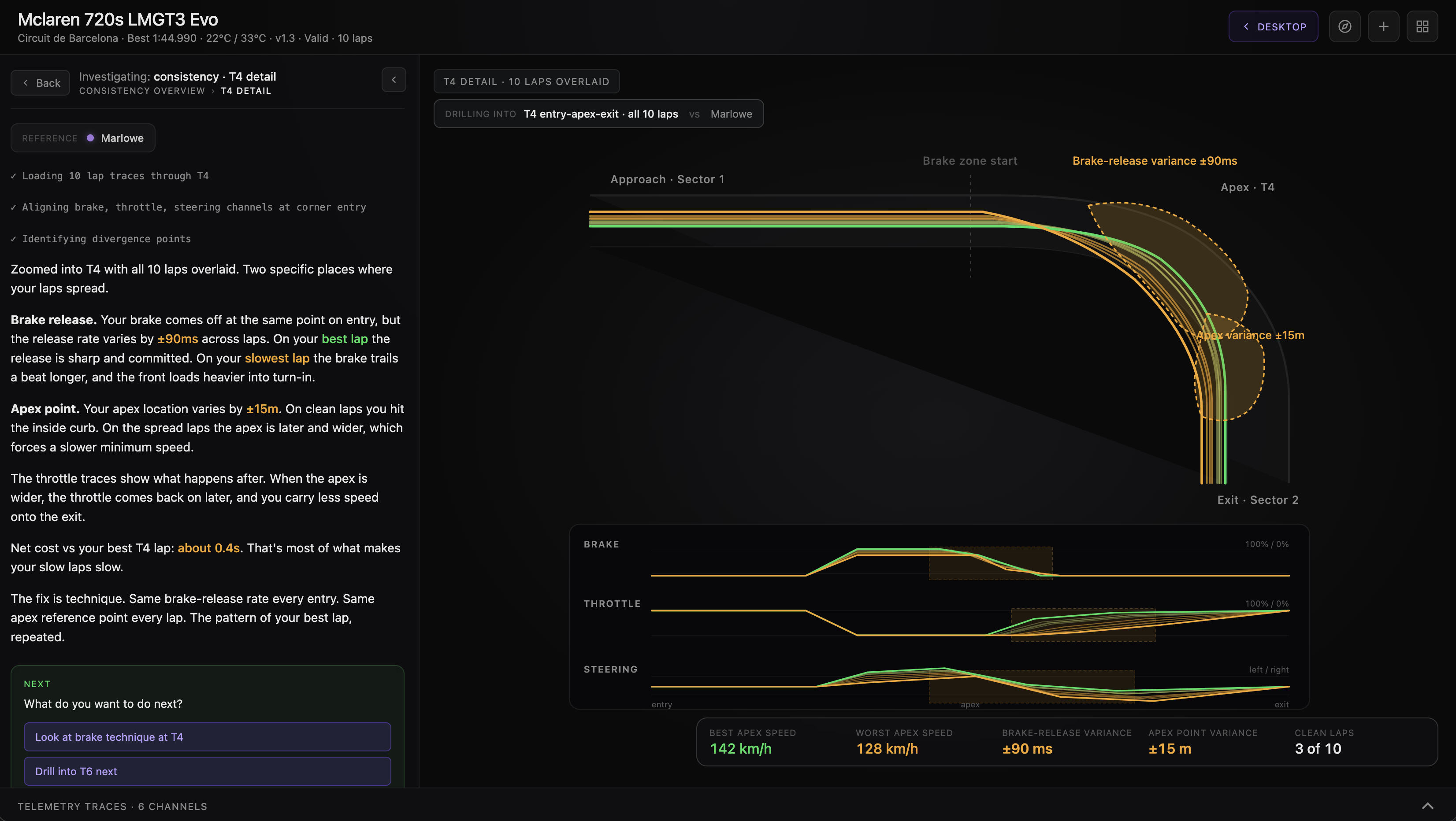Click the purple Marlowe reference dot
The image size is (1456, 821).
90,138
